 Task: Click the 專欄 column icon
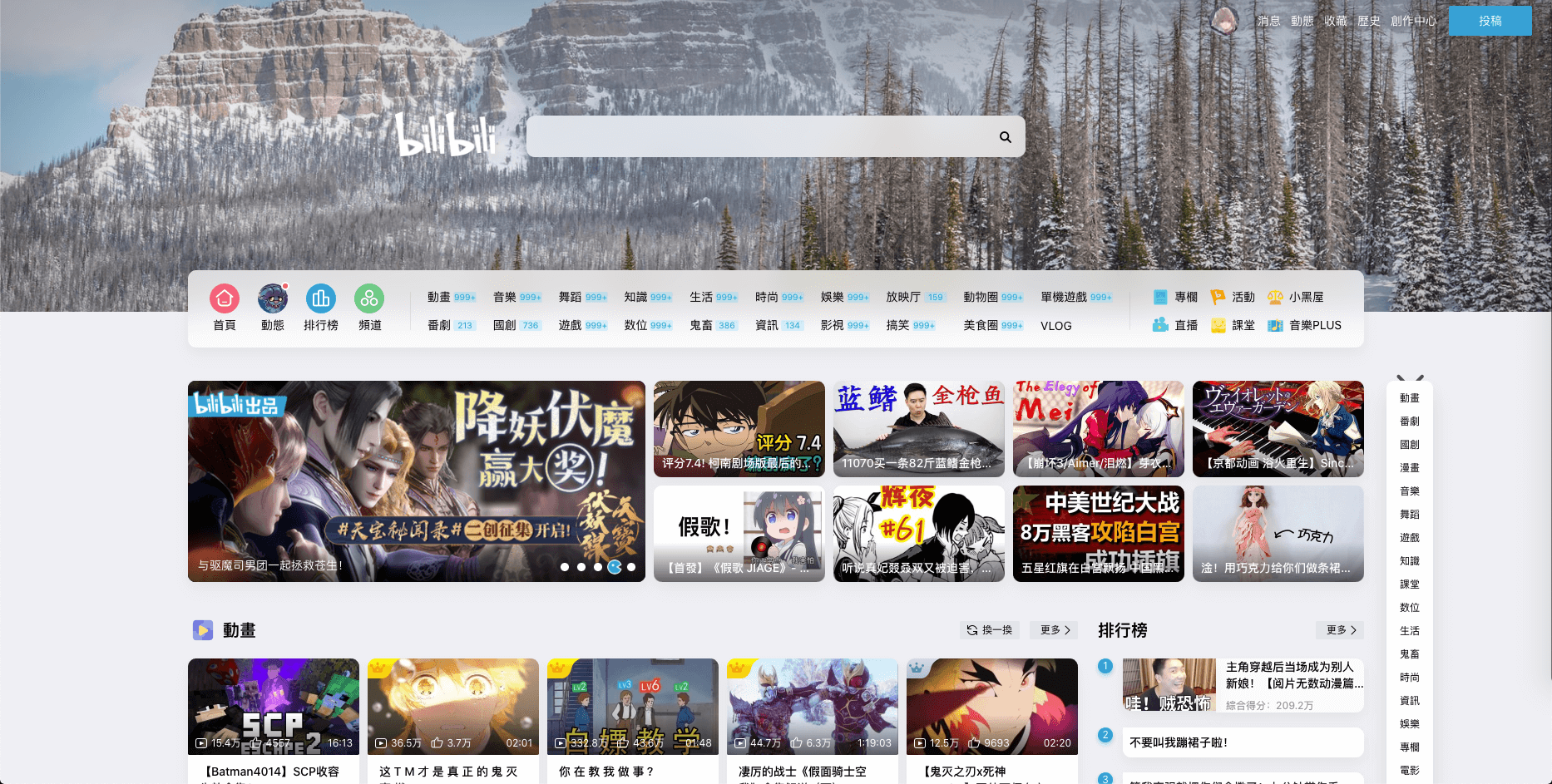[1160, 297]
